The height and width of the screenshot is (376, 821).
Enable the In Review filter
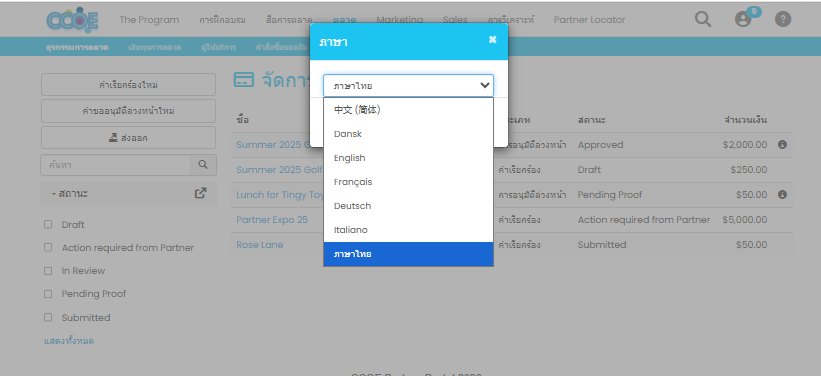(48, 271)
